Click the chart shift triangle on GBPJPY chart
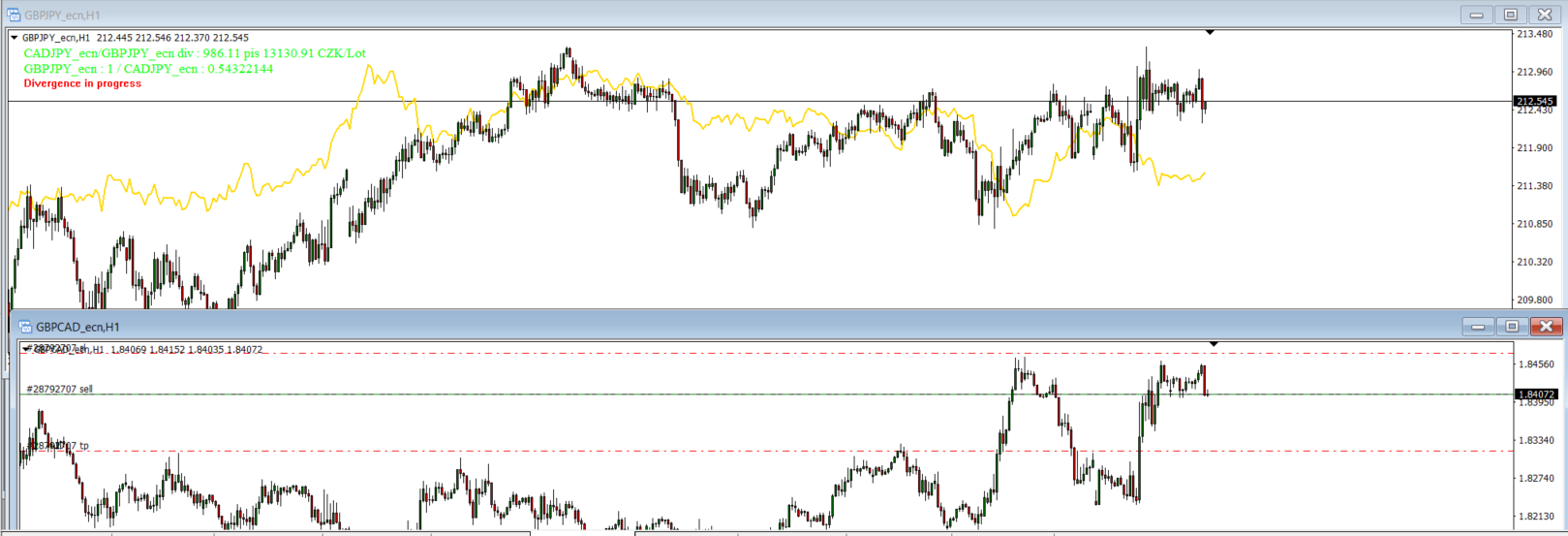 [x=1210, y=33]
